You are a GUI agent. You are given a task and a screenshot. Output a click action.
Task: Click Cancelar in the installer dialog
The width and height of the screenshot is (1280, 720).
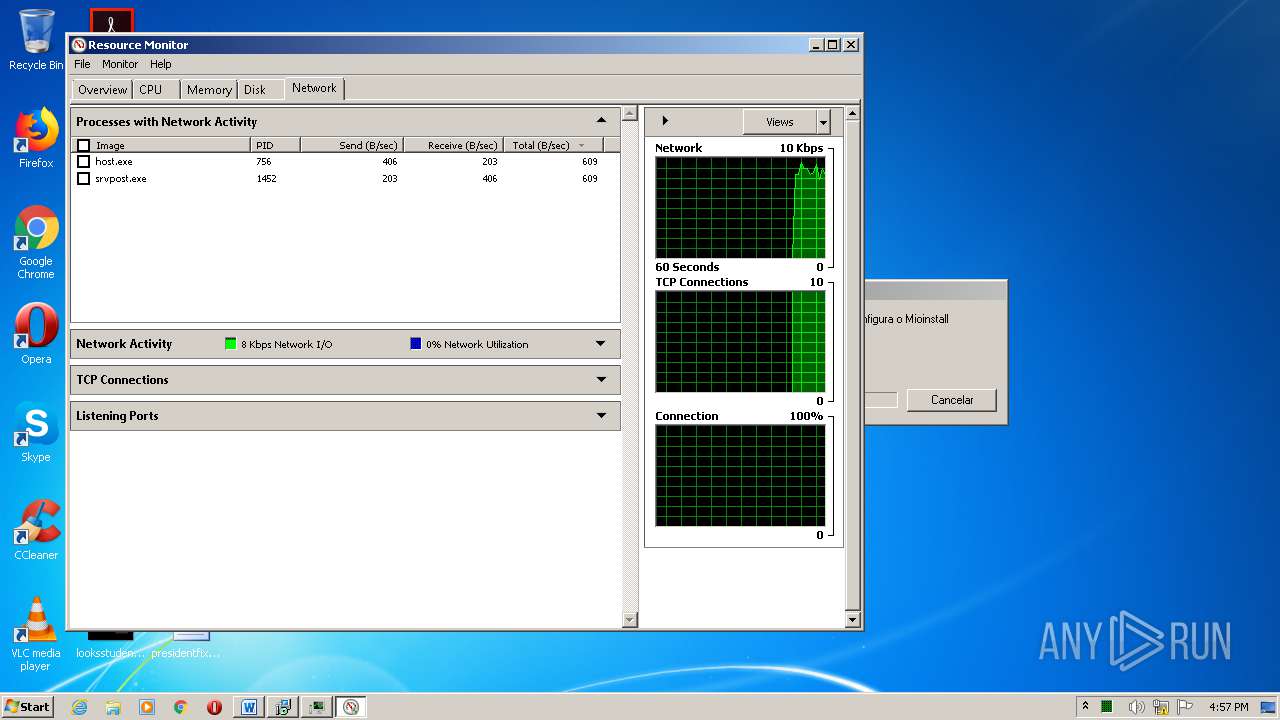(x=952, y=400)
